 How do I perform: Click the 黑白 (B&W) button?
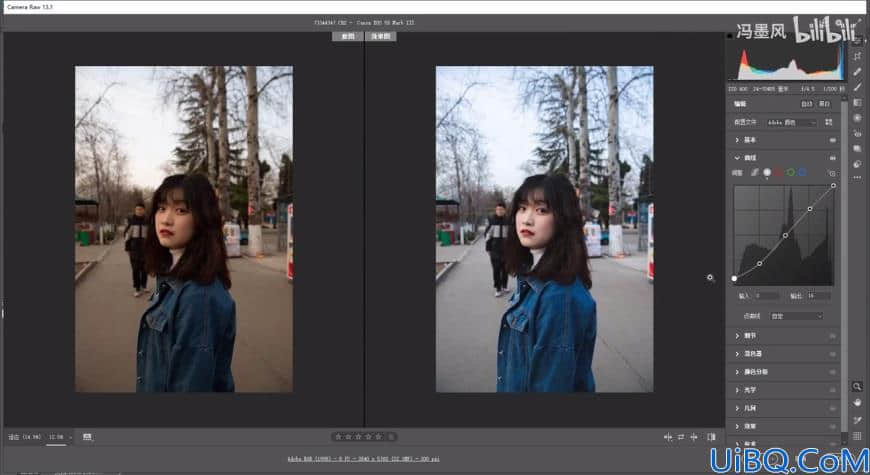[825, 104]
